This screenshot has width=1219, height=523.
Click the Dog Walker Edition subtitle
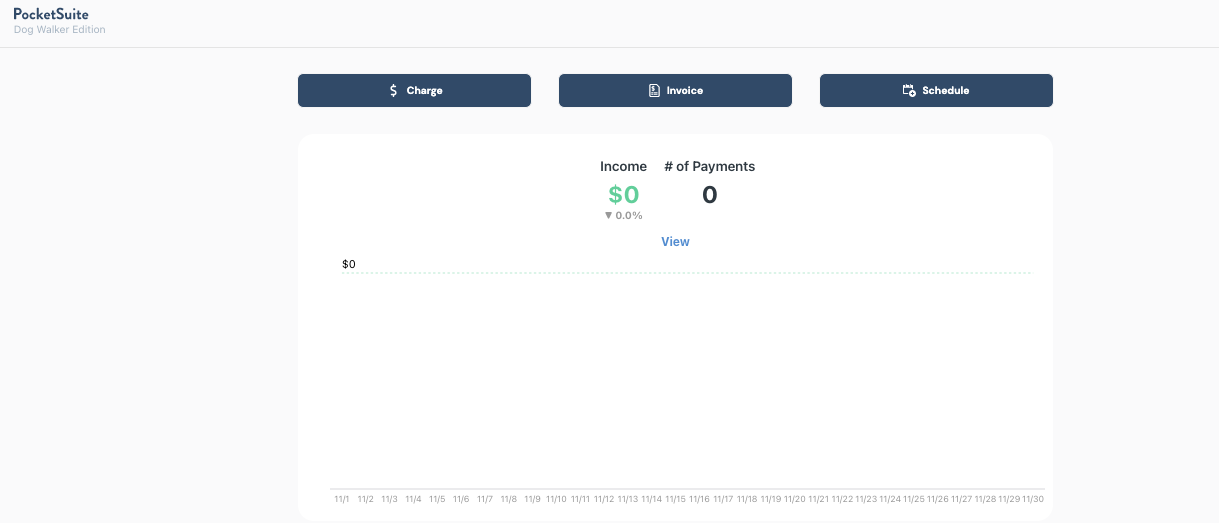click(x=60, y=30)
